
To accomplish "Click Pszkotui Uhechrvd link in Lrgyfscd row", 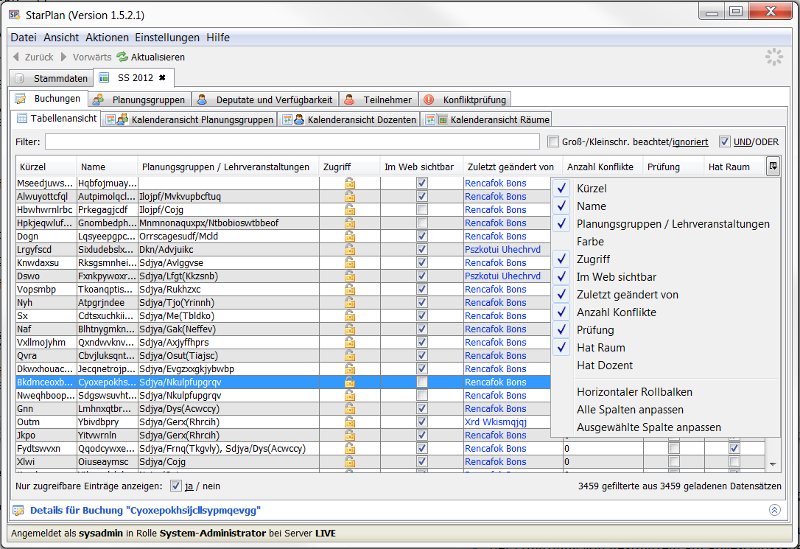I will pos(503,249).
